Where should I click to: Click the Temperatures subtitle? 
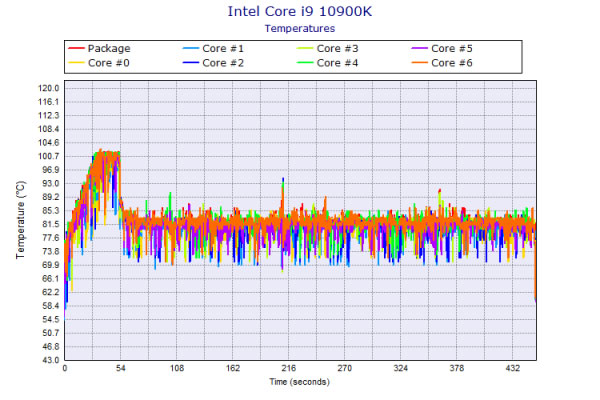300,29
